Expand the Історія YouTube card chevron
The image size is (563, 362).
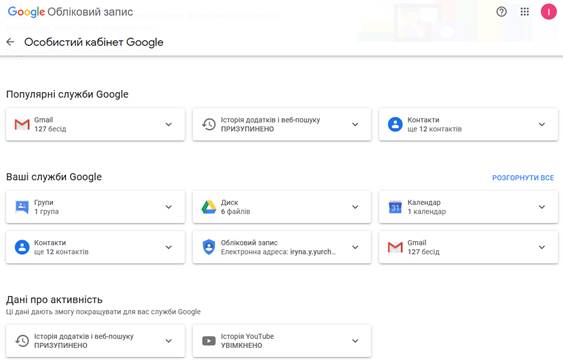click(355, 340)
